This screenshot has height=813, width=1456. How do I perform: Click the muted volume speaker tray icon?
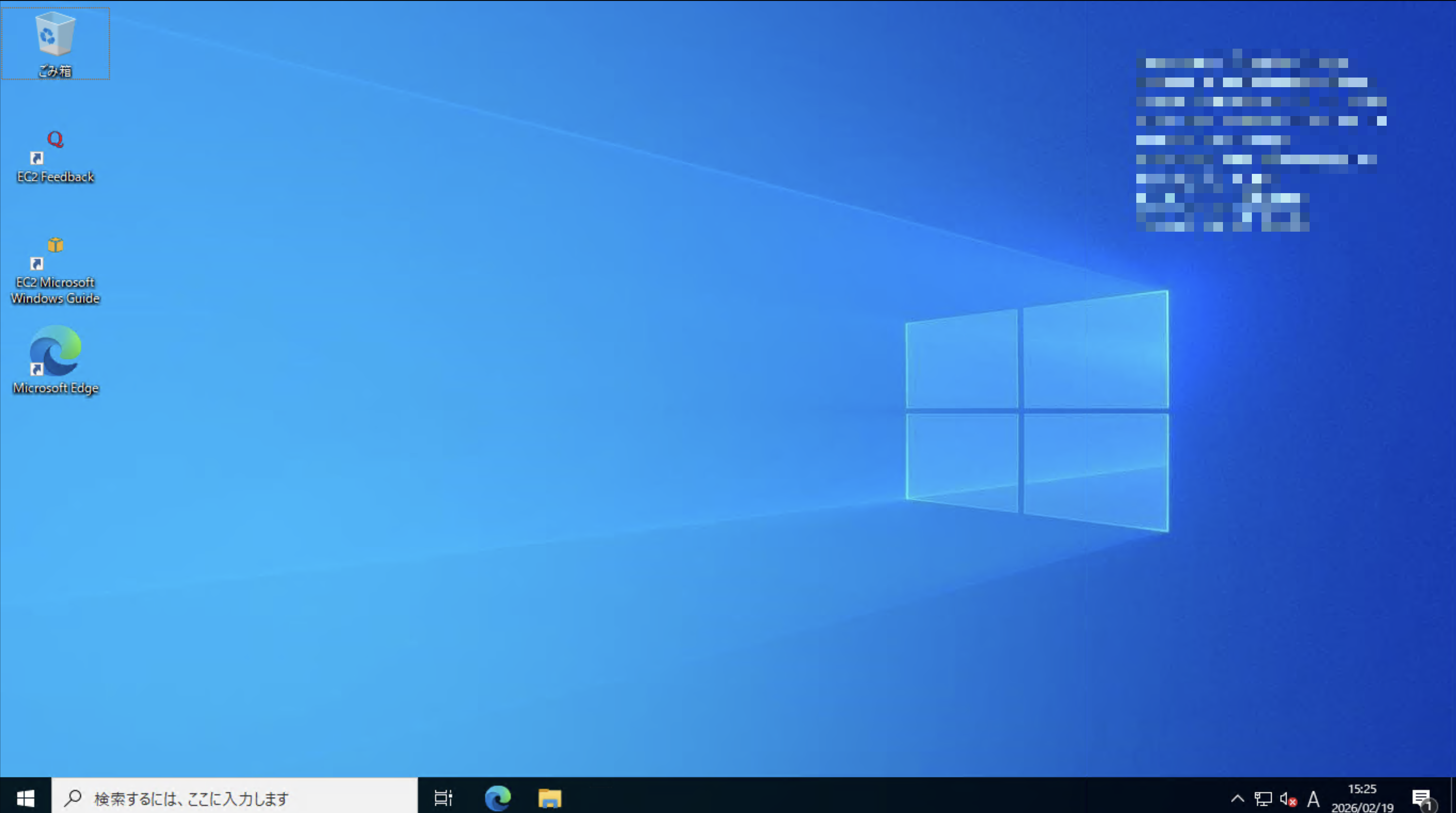tap(1287, 798)
